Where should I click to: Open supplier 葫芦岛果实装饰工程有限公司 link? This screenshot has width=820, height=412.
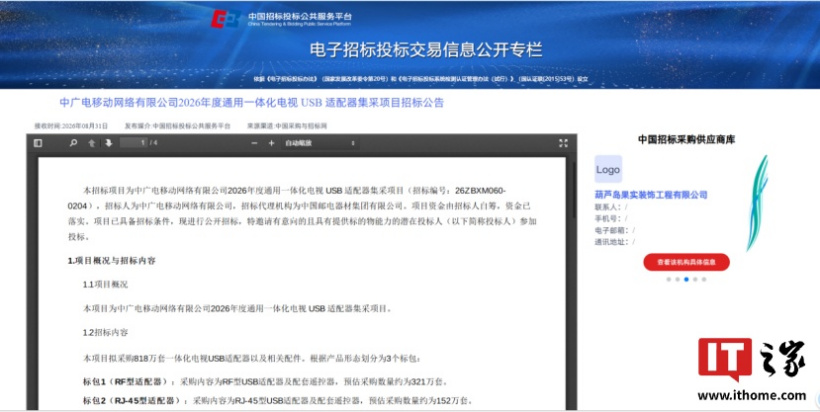coord(651,194)
